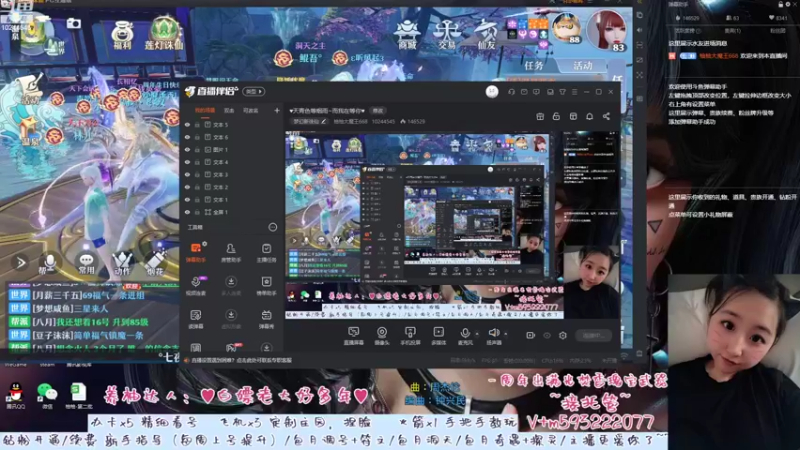800x450 pixels.
Task: Switch to the second scene tab
Action: (229, 111)
